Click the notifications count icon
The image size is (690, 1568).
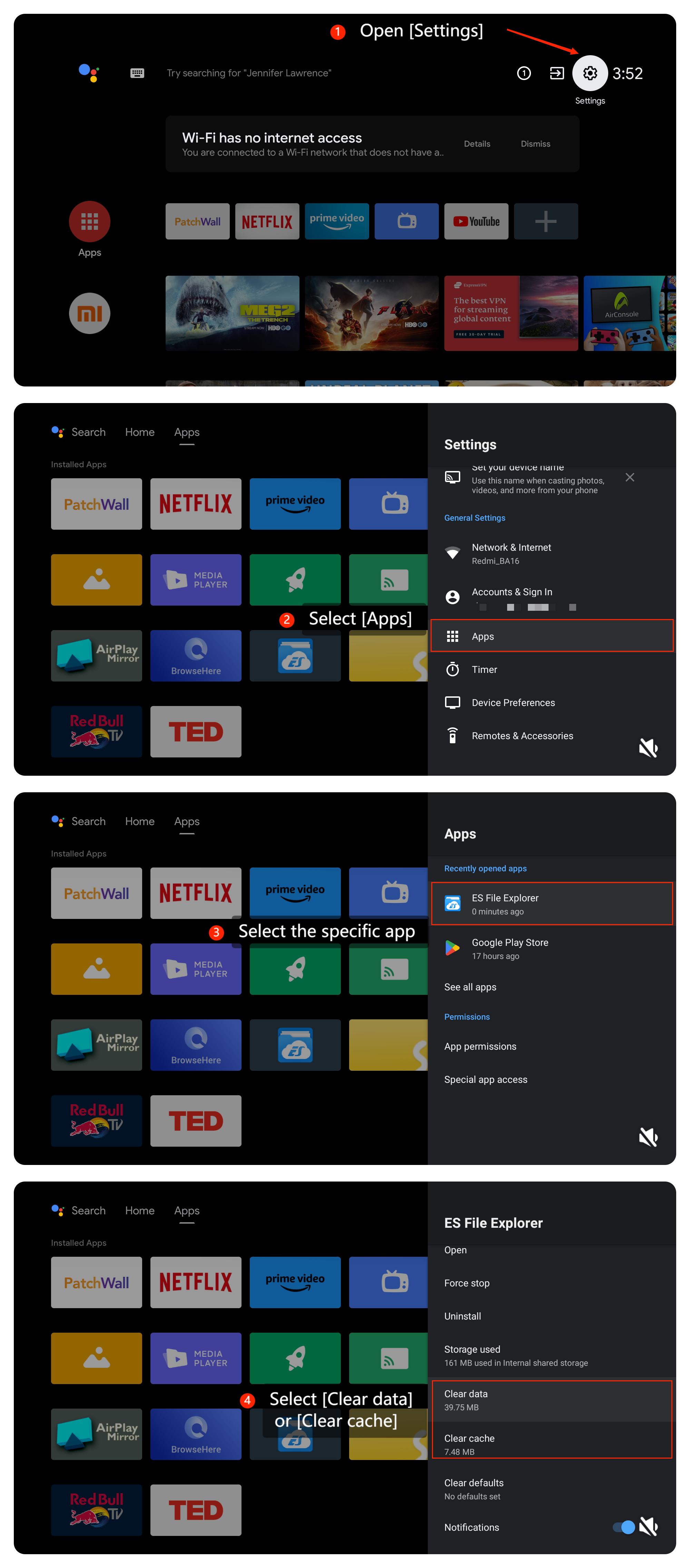(x=523, y=73)
